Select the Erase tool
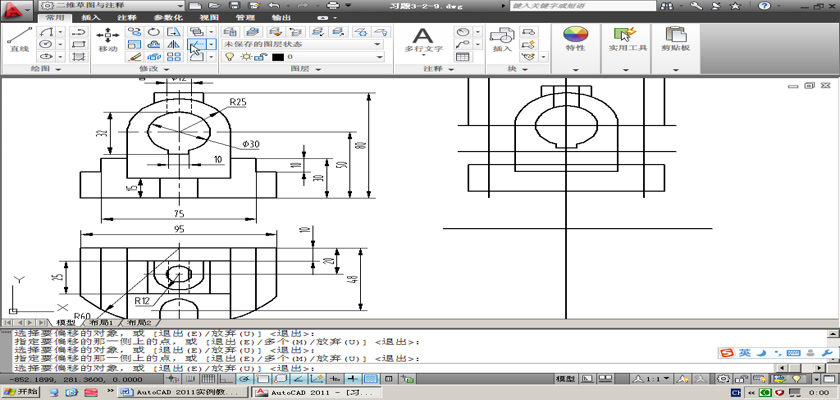The width and height of the screenshot is (840, 400). pos(135,56)
